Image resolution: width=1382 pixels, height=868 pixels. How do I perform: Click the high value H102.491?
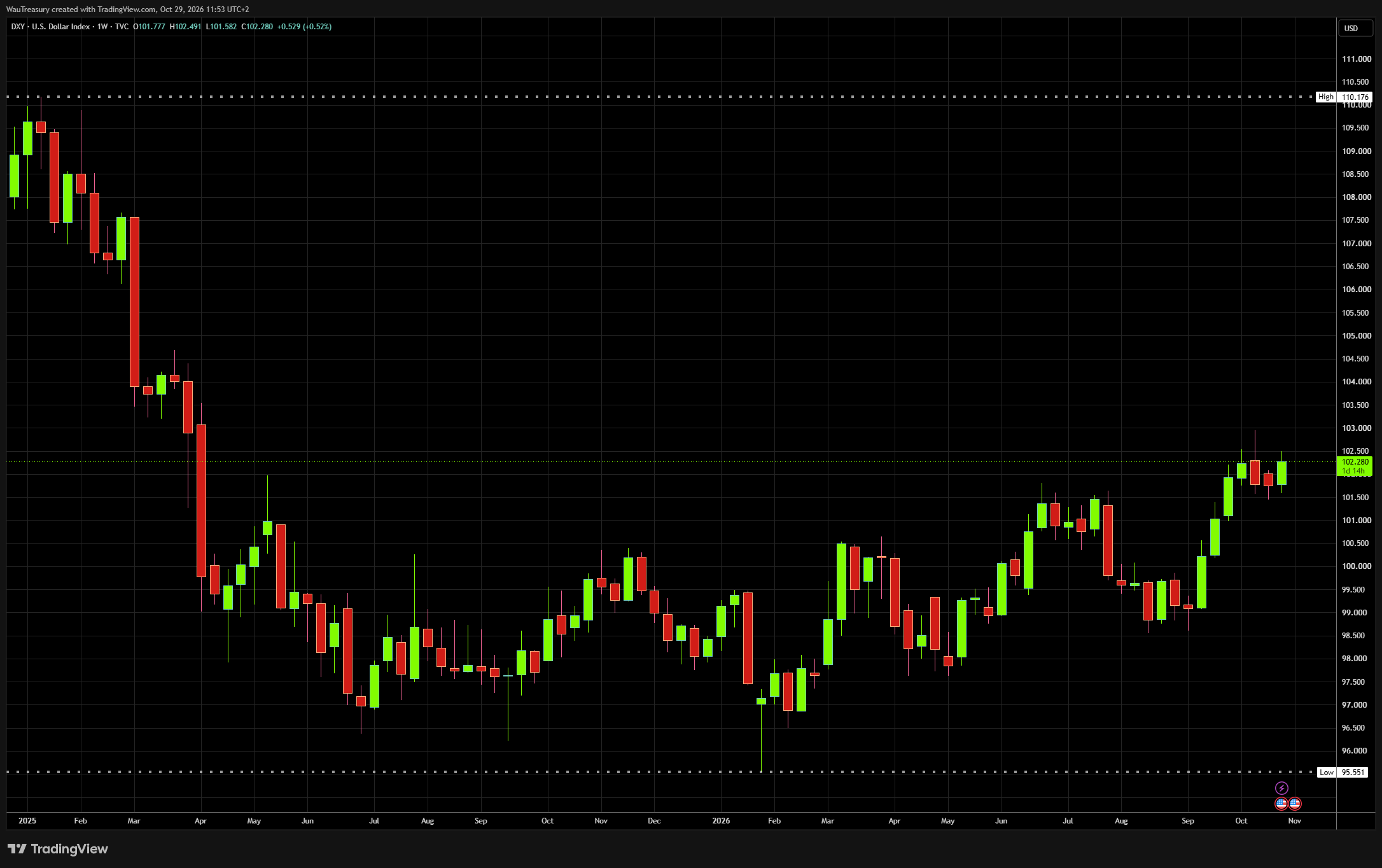click(x=185, y=27)
